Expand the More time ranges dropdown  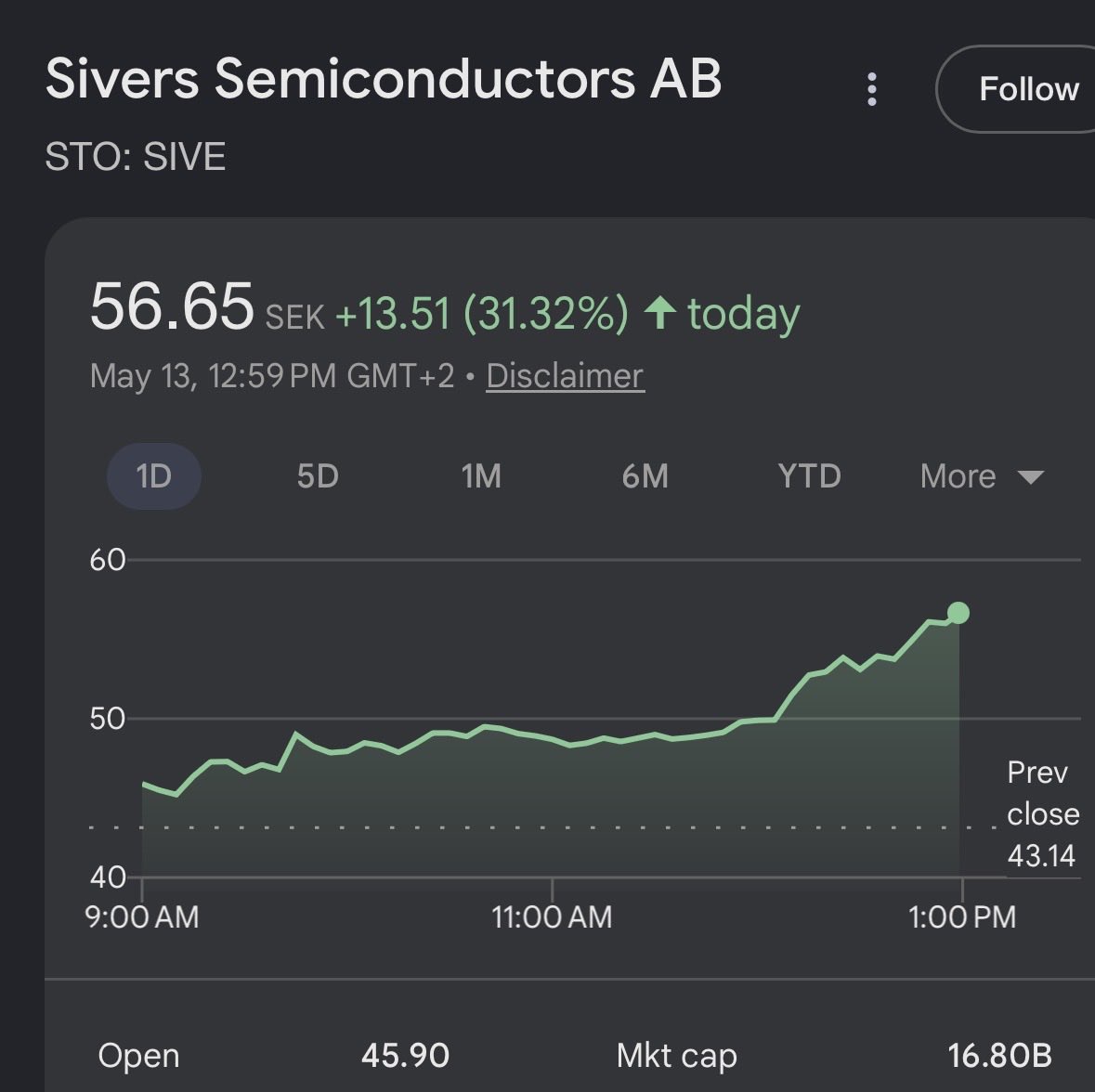pyautogui.click(x=982, y=477)
